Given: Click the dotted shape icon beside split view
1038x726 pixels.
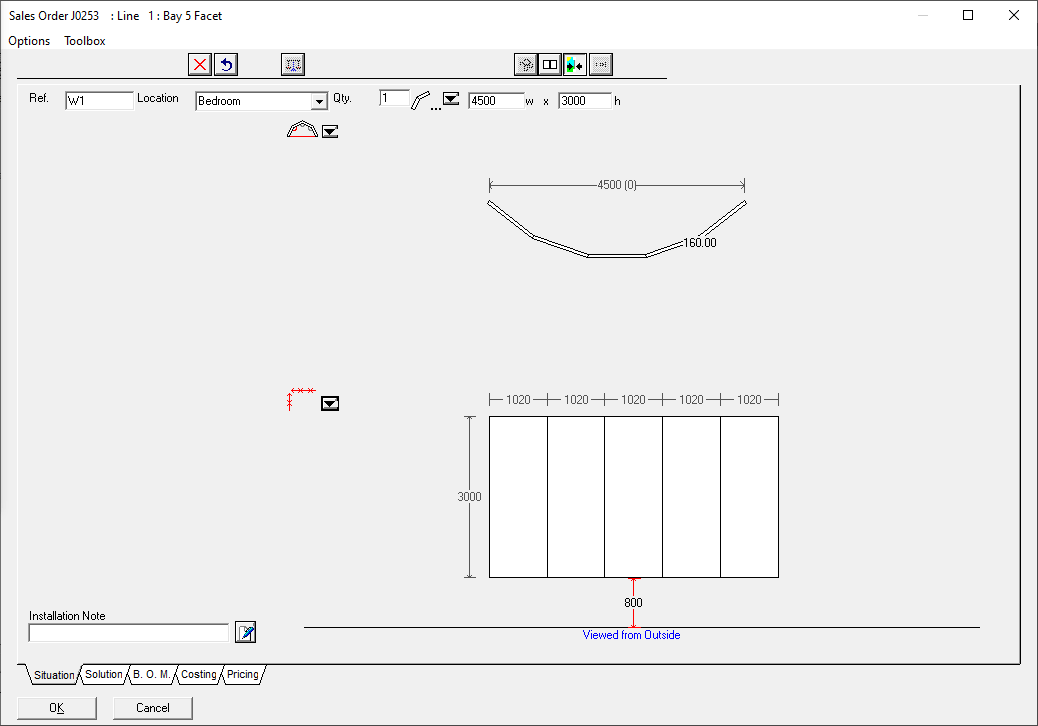Looking at the screenshot, I should (x=525, y=65).
